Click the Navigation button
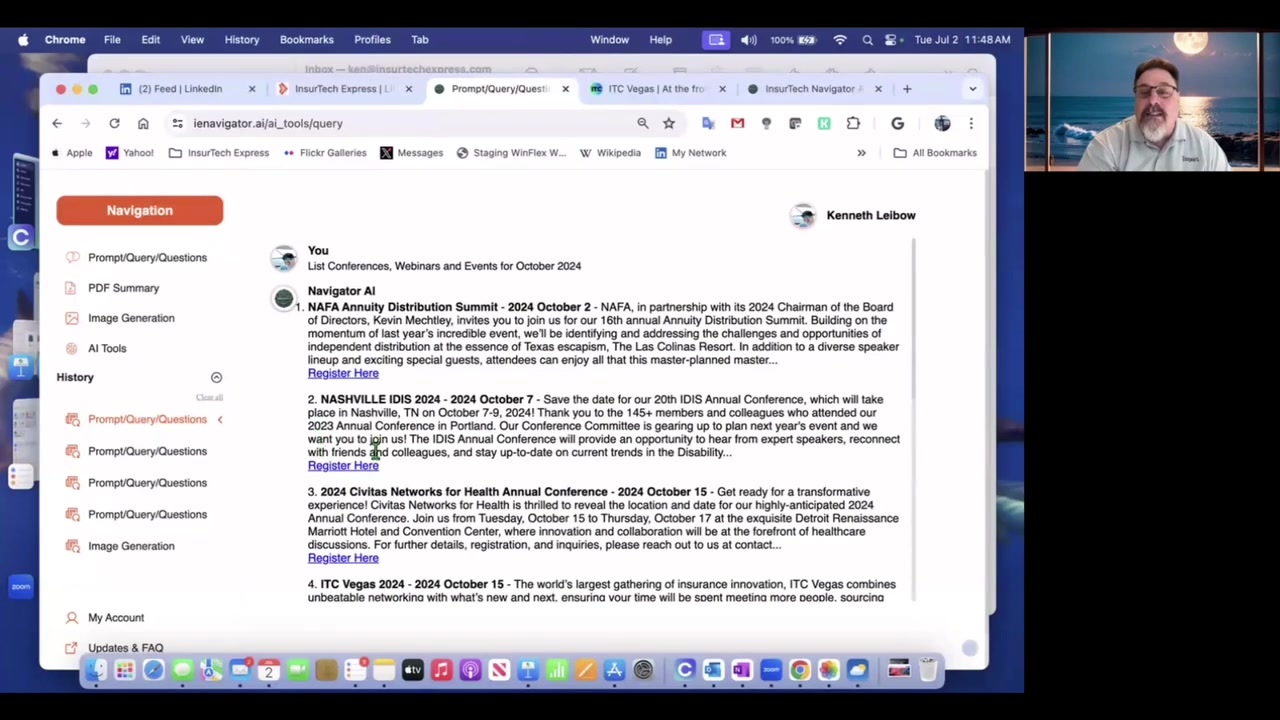The image size is (1280, 720). point(140,210)
